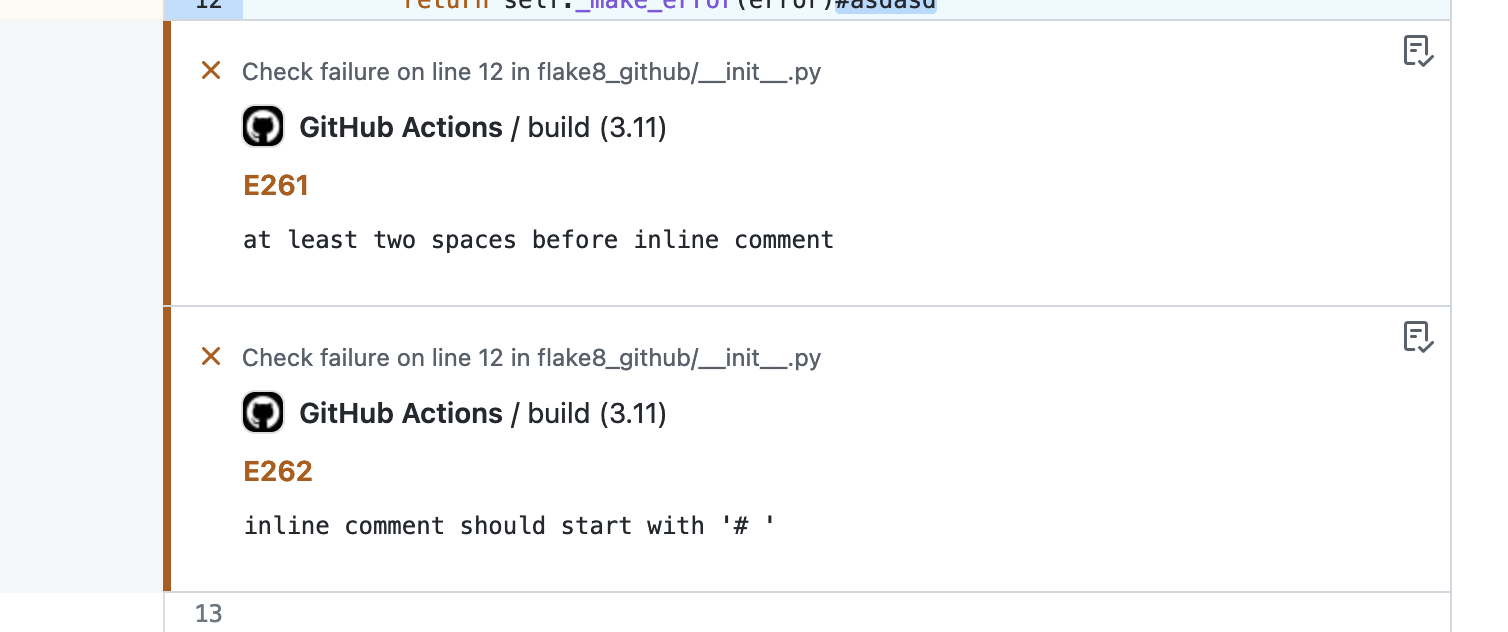The image size is (1508, 632).
Task: Click check failure header text above E261
Action: (531, 72)
